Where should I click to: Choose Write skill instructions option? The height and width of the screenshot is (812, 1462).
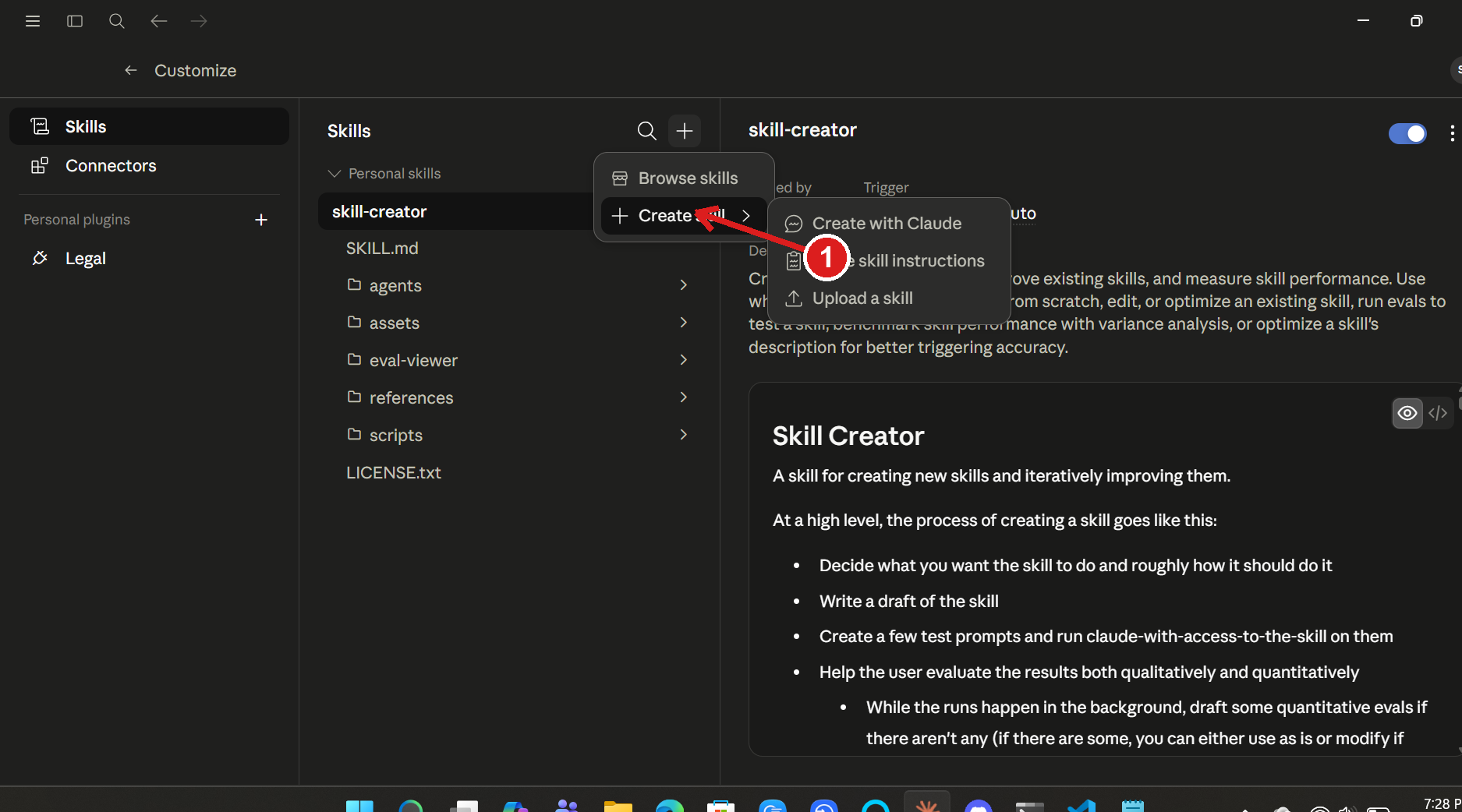pos(888,261)
